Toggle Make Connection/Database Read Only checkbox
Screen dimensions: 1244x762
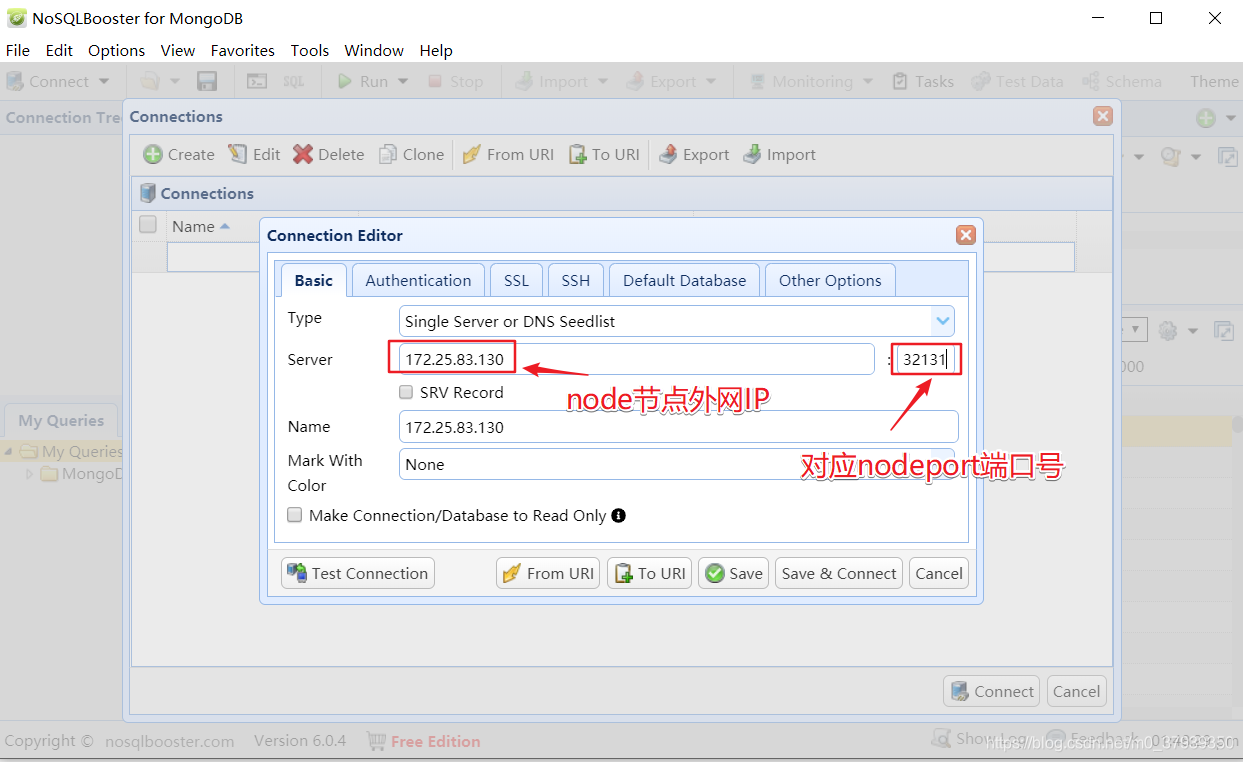[295, 515]
